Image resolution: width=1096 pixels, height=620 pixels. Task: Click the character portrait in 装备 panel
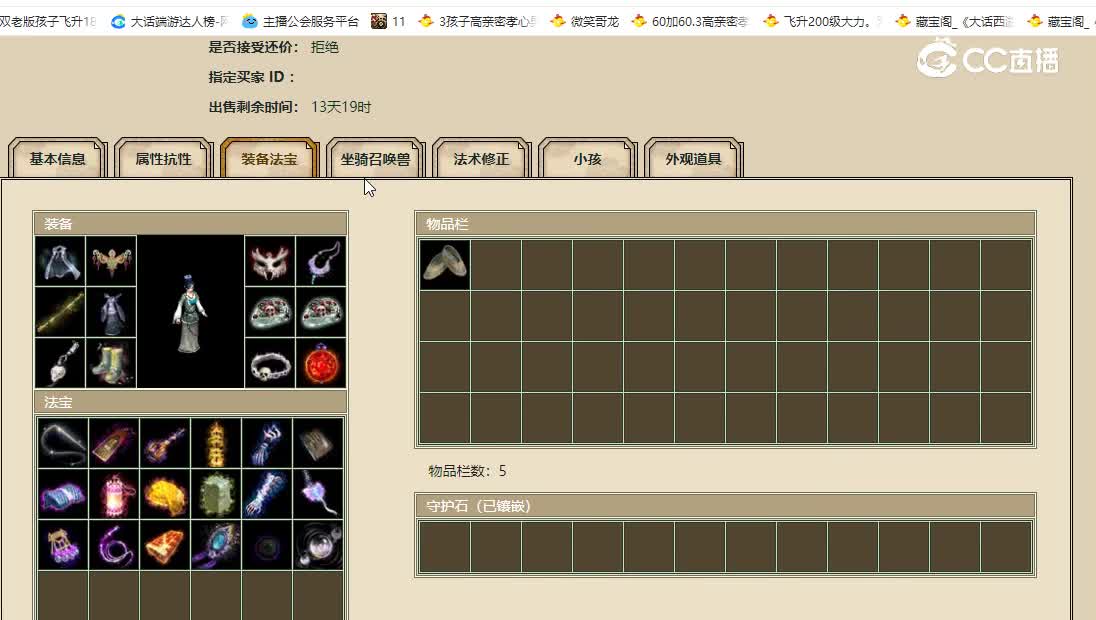click(x=190, y=312)
